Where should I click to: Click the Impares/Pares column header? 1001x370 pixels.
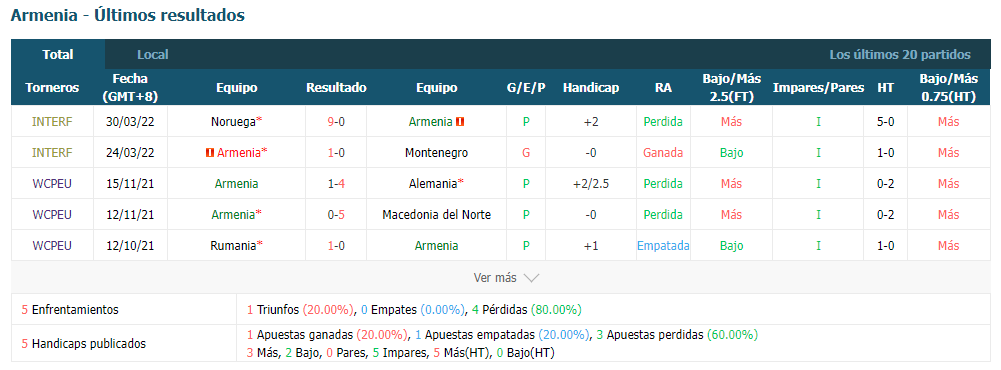pyautogui.click(x=818, y=88)
